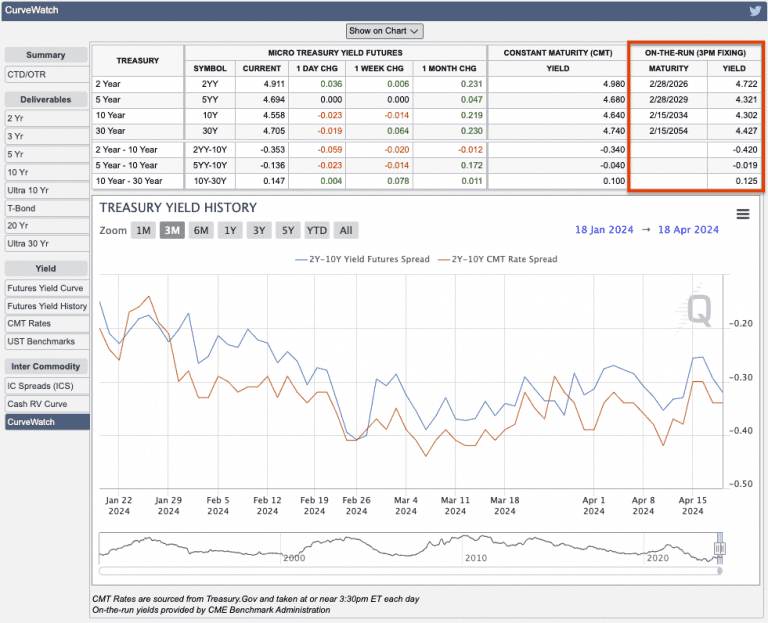Click the 2/15/2054 maturity cell

[669, 131]
